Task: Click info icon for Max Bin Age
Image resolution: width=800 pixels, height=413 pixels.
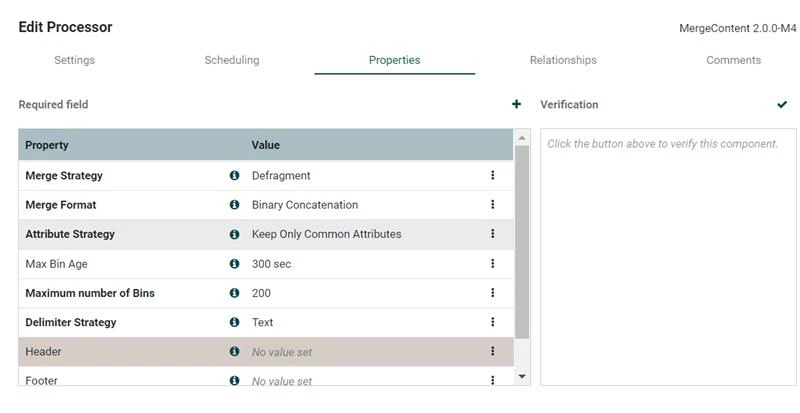Action: click(234, 263)
